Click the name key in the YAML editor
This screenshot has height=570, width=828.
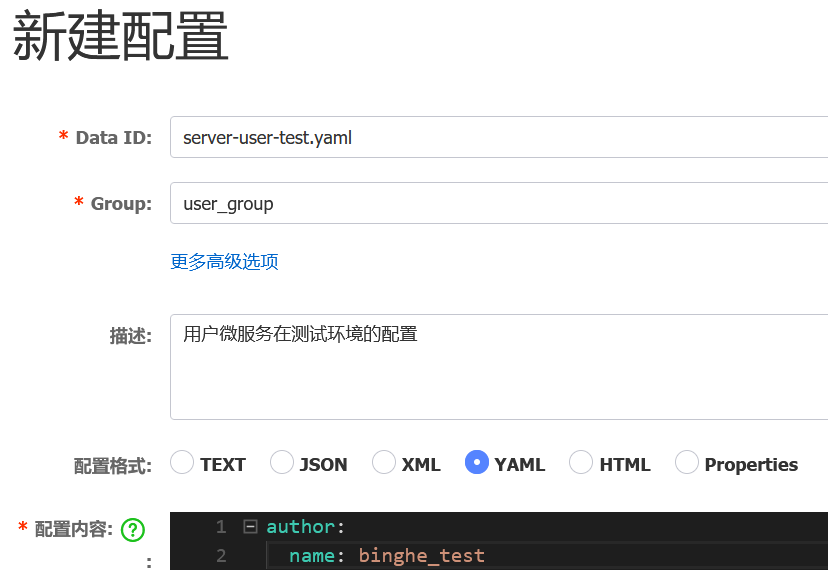(312, 555)
